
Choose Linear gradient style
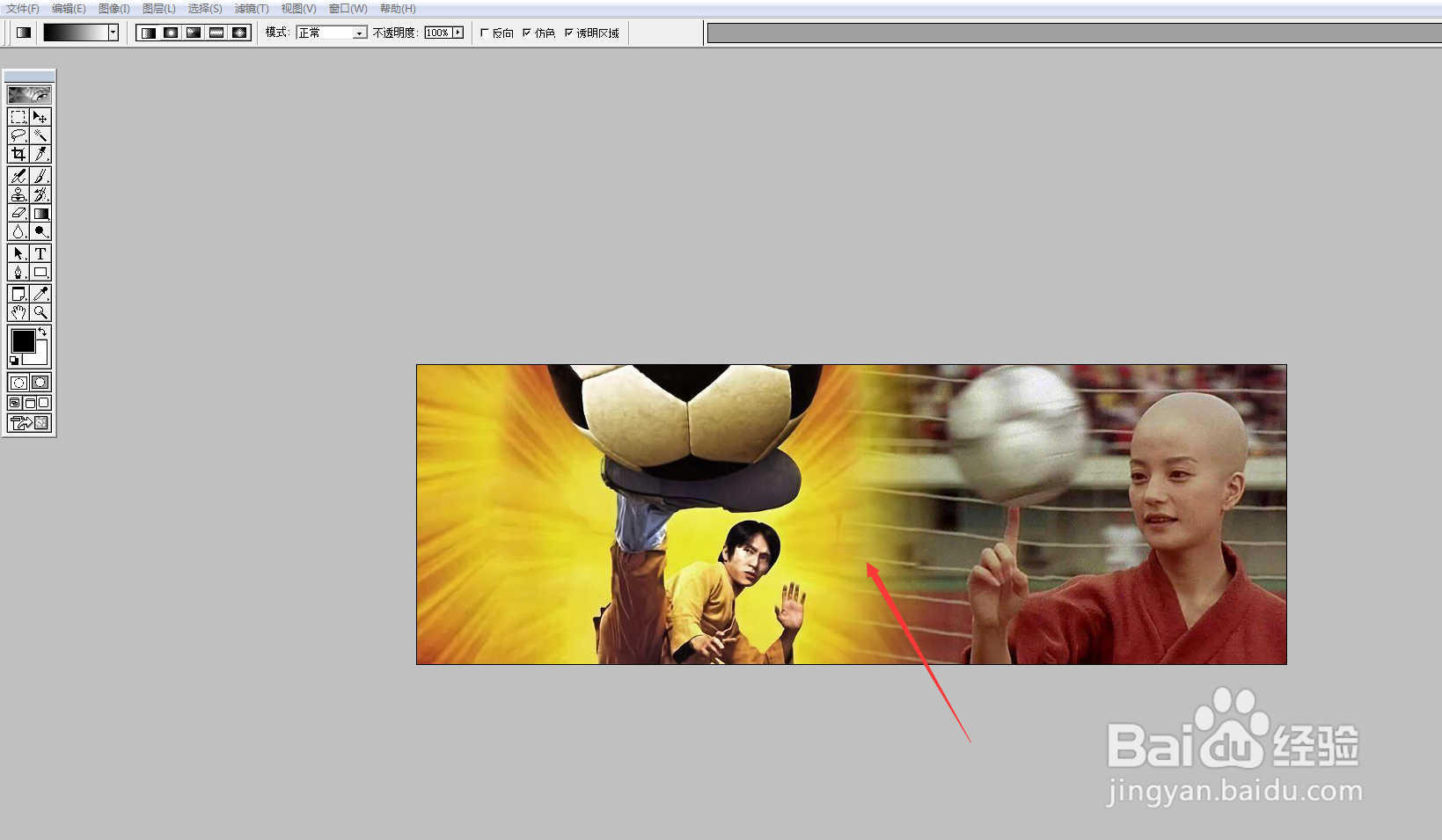[148, 33]
